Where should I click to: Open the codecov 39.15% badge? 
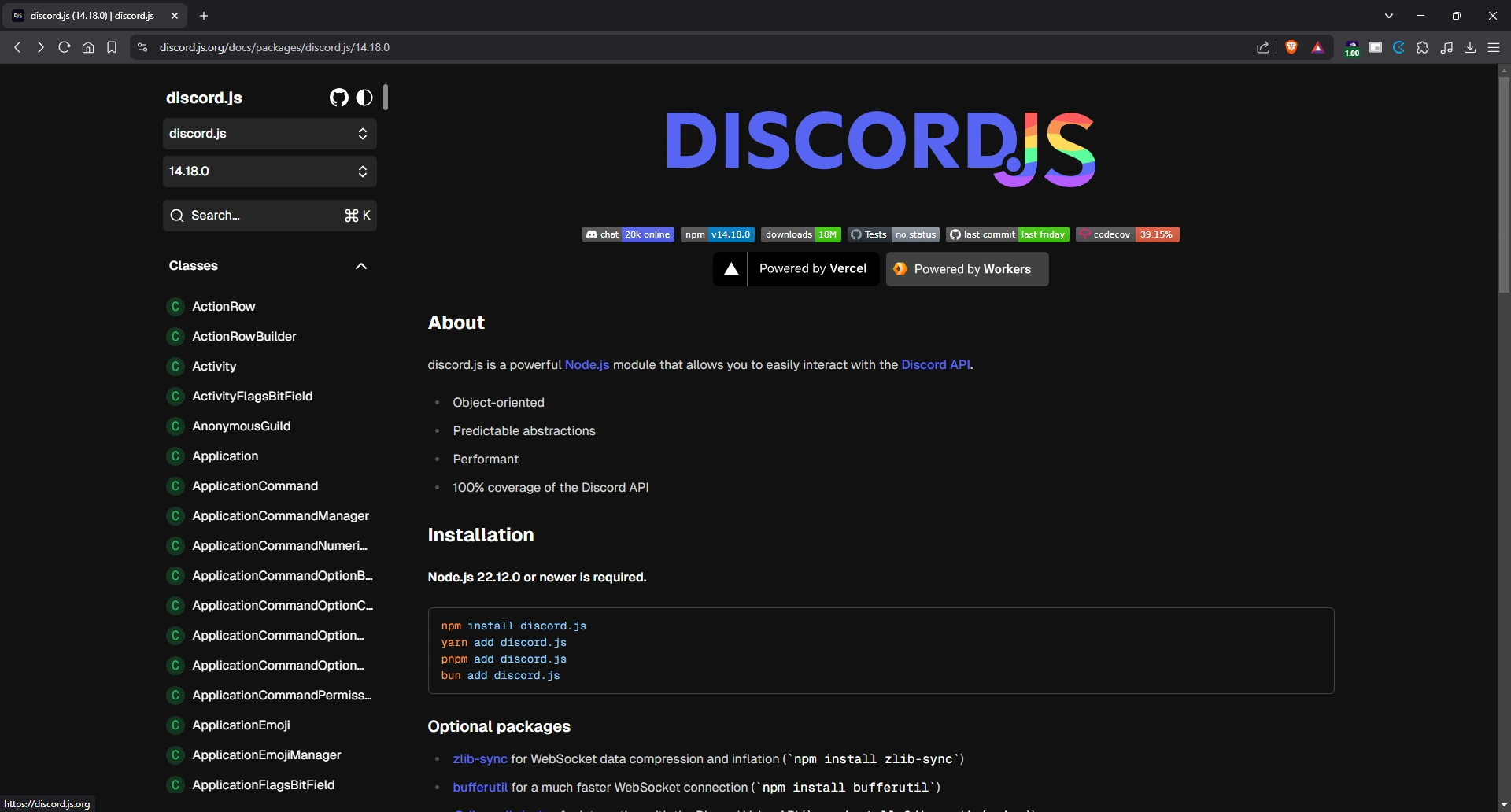pos(1127,234)
